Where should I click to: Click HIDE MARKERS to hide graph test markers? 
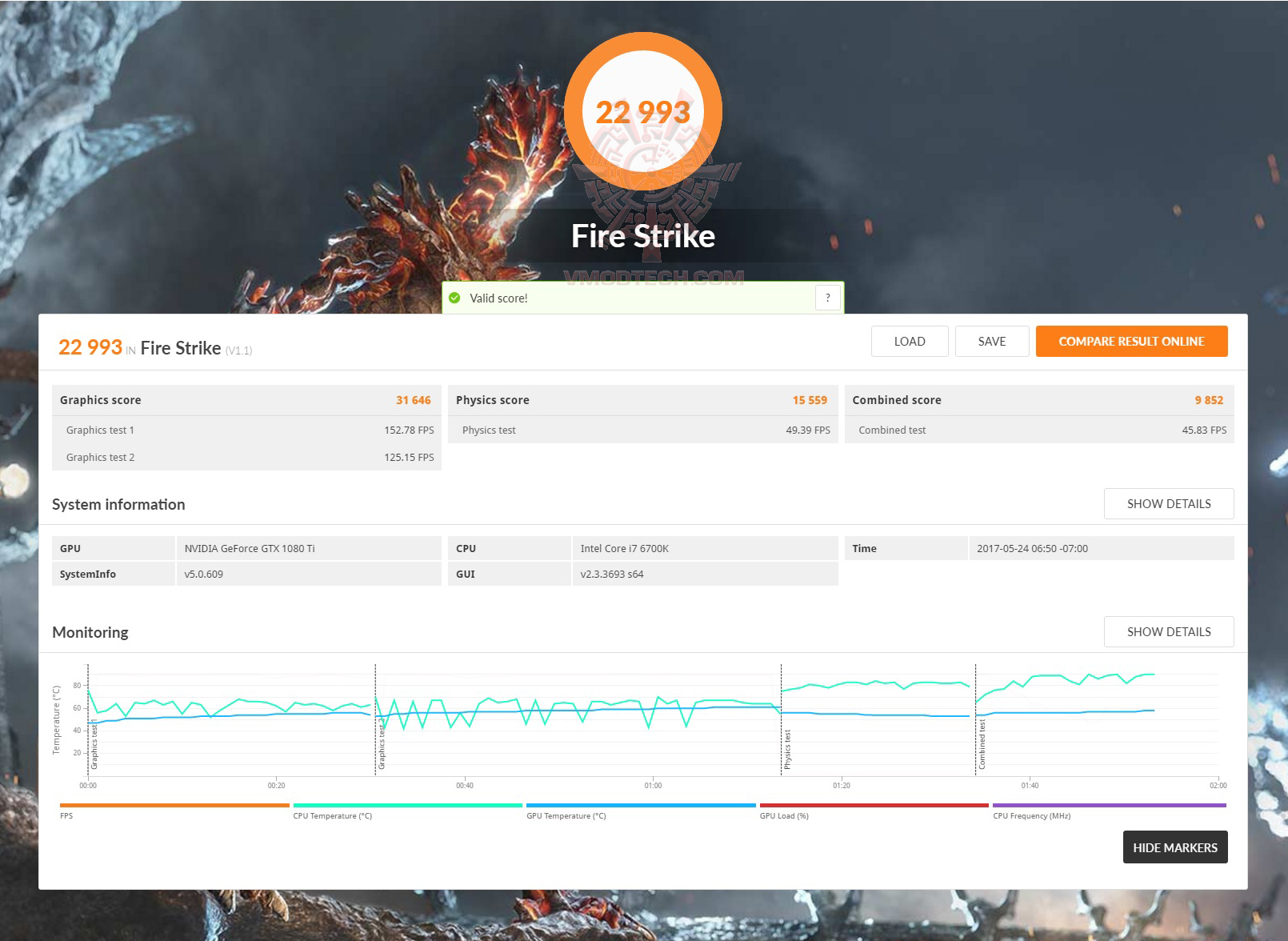(1175, 847)
